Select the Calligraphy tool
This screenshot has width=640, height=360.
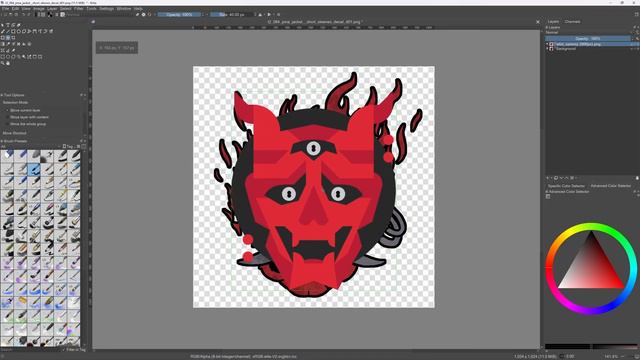point(18,25)
